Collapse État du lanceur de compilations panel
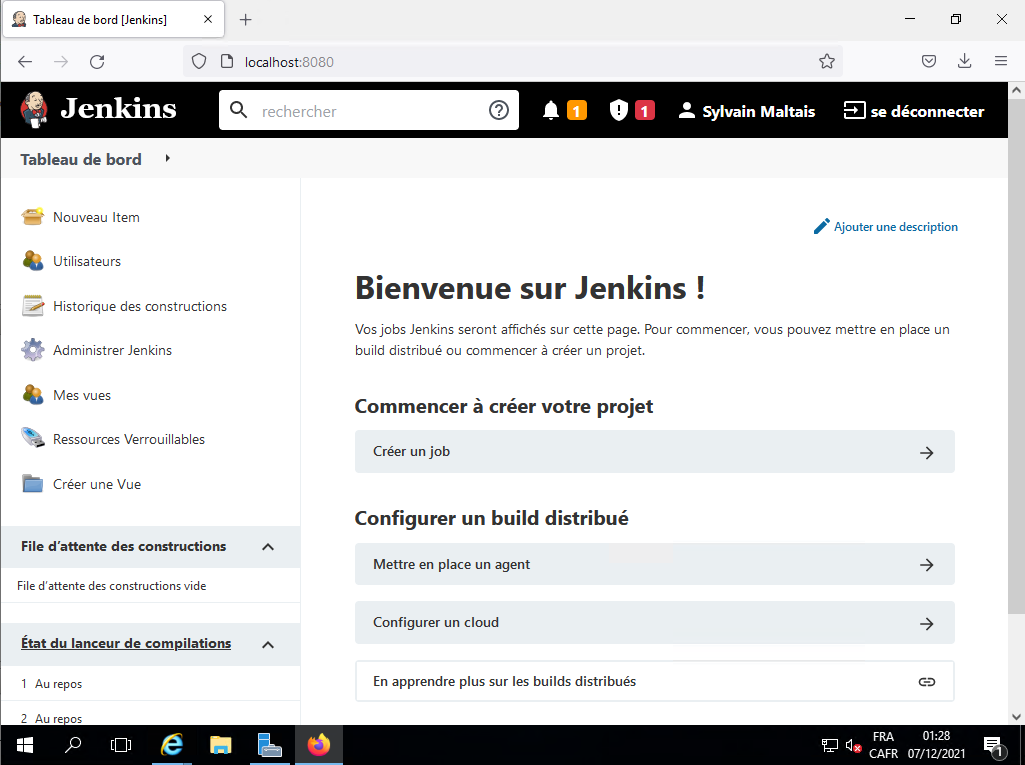The height and width of the screenshot is (765, 1025). pos(268,644)
